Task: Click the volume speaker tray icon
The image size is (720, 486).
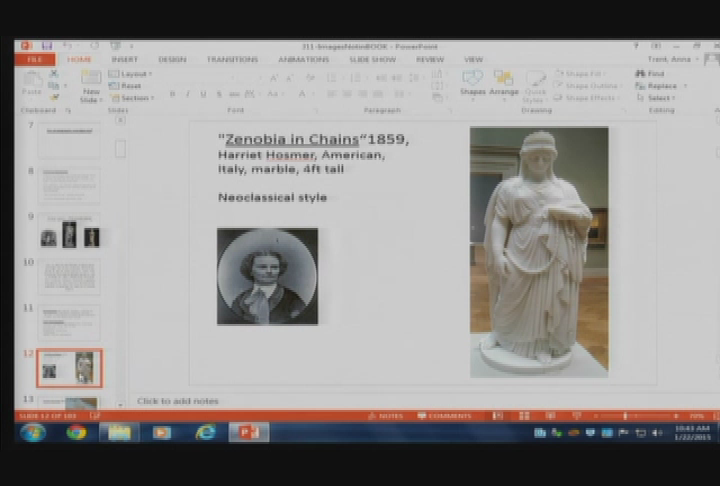Action: point(657,432)
